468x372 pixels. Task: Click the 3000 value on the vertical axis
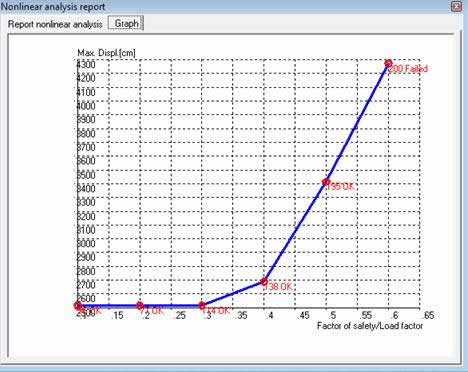(x=86, y=243)
